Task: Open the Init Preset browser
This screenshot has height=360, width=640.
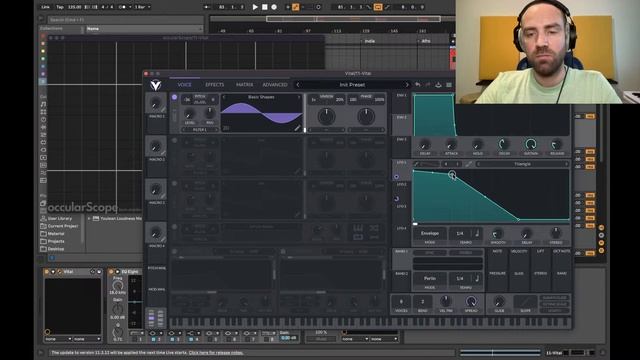Action: [352, 85]
